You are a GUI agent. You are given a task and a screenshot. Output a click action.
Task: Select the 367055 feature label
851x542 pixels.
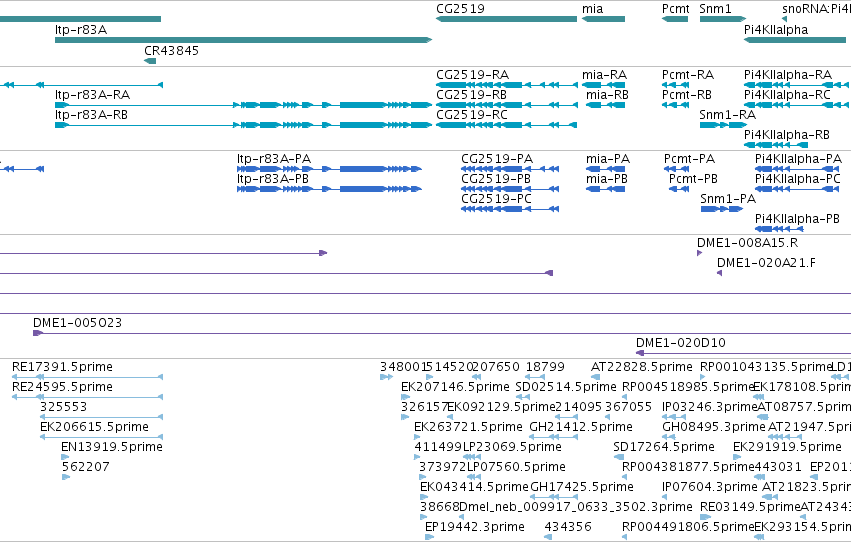coord(628,407)
